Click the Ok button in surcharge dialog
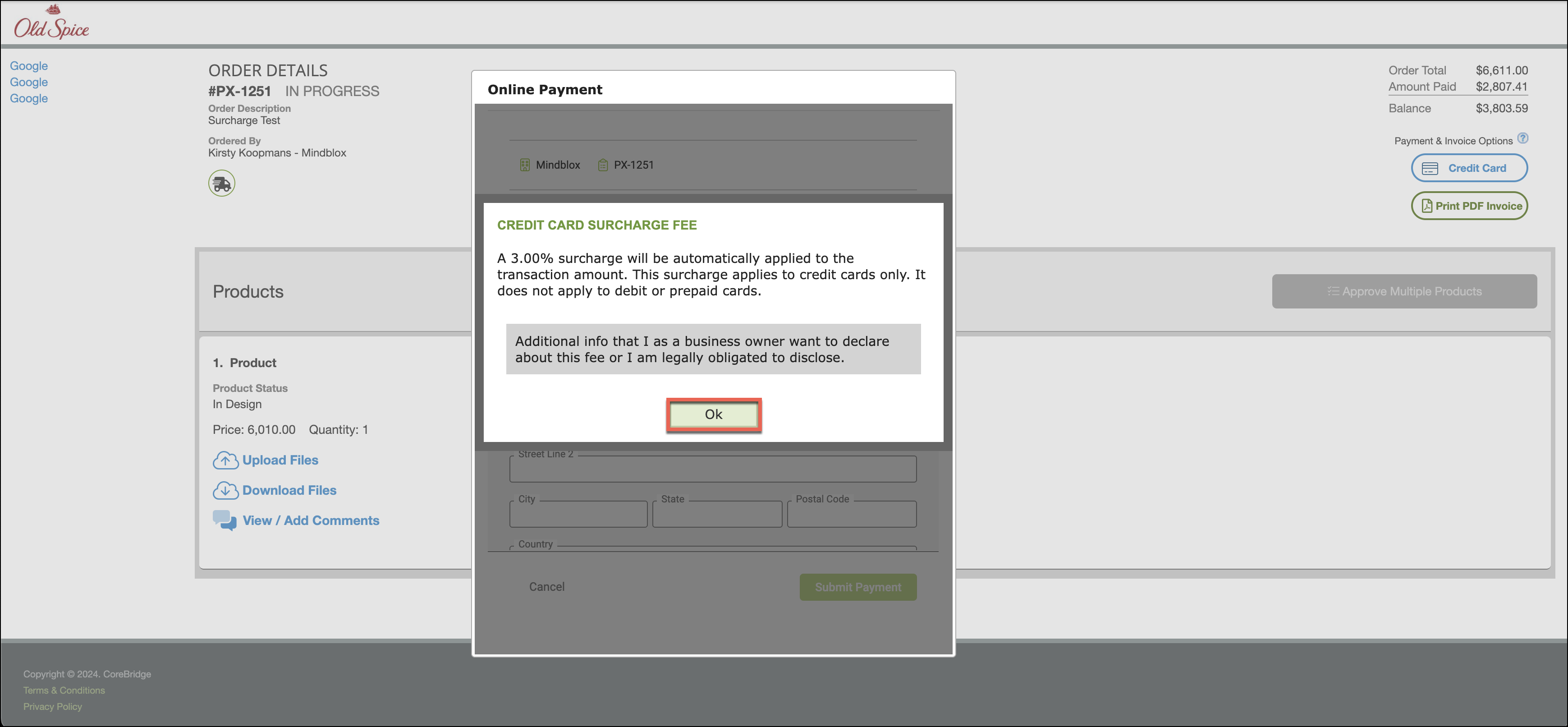 click(713, 414)
